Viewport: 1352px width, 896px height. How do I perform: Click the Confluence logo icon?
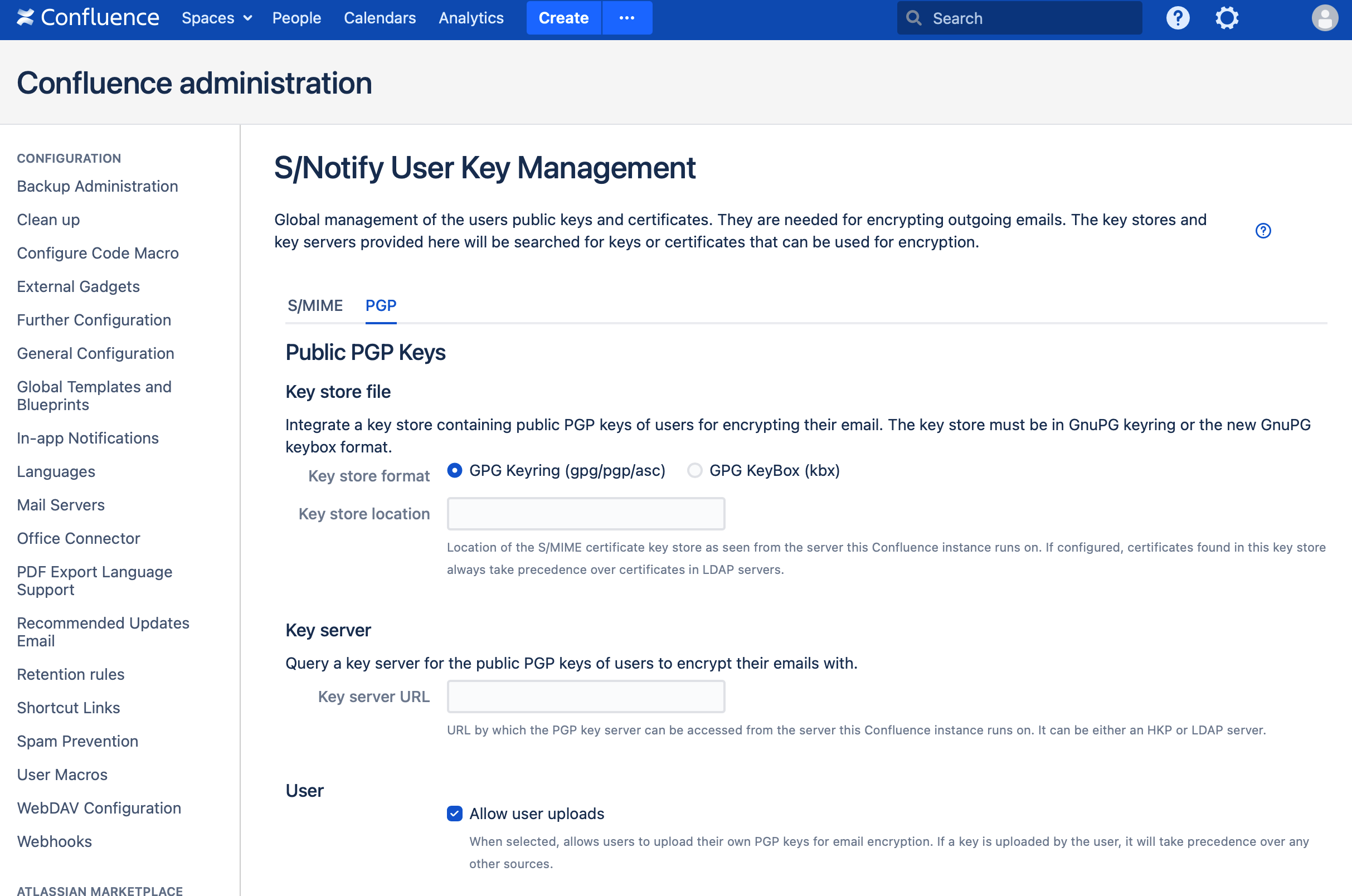(25, 18)
